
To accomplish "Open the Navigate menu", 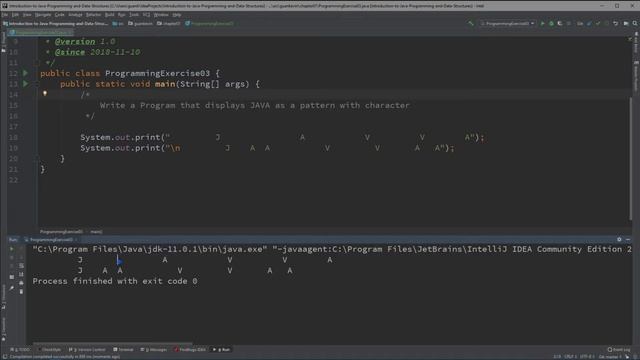I will click(x=43, y=15).
